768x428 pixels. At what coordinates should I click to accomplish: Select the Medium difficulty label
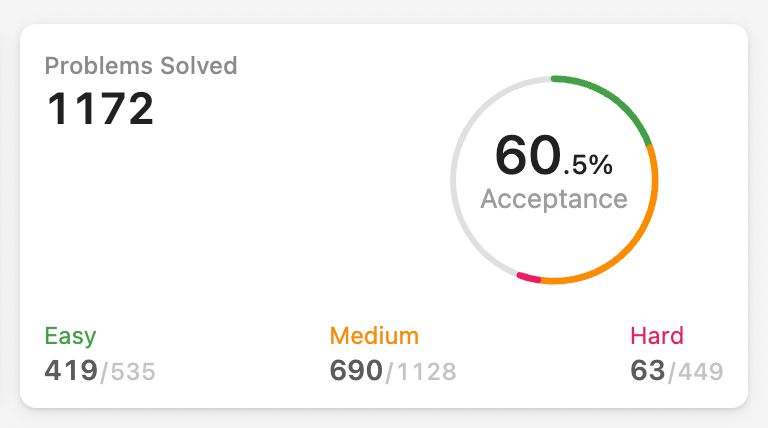pyautogui.click(x=374, y=336)
